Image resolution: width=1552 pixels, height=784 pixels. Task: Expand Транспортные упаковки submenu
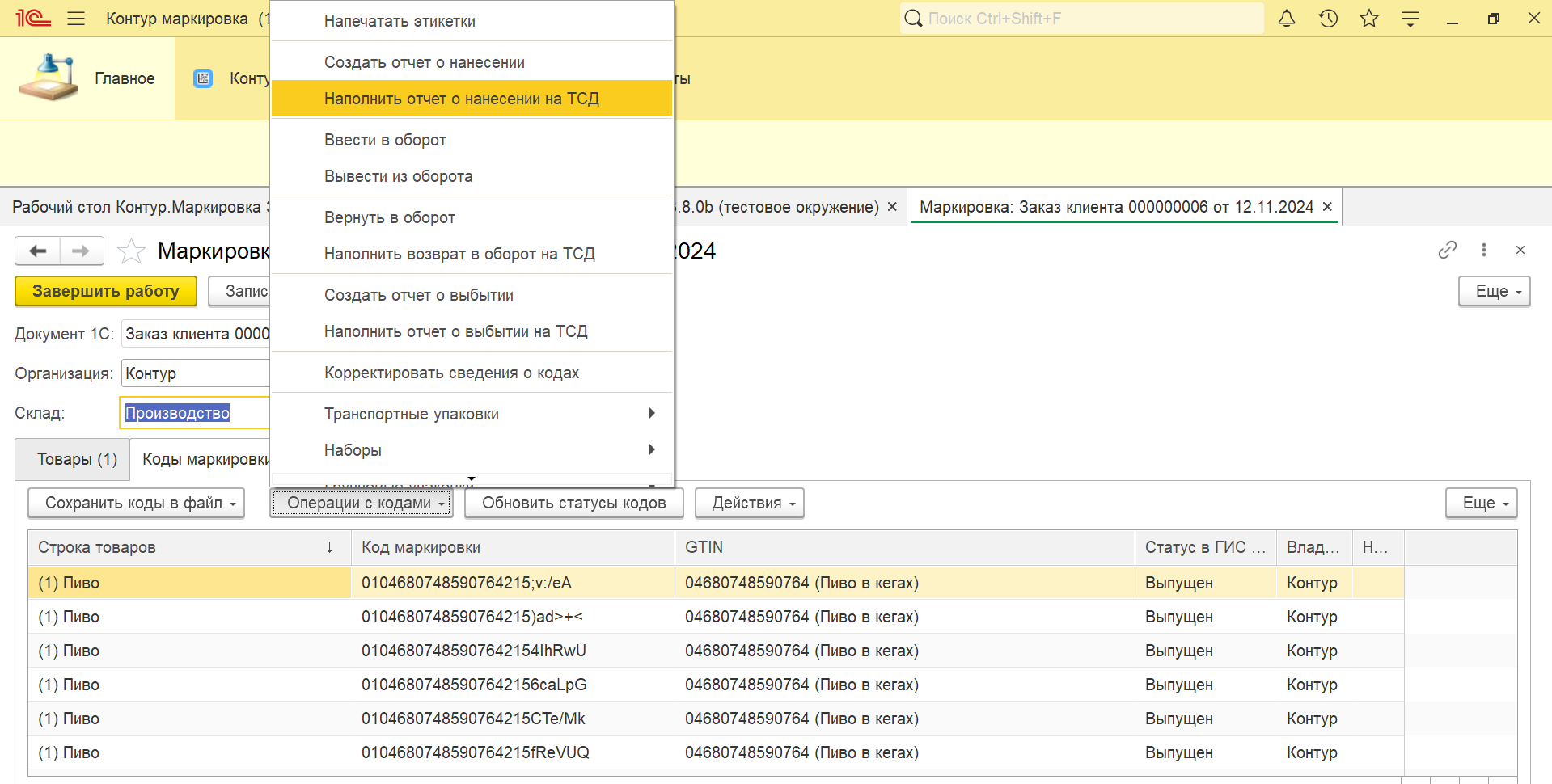pos(472,414)
